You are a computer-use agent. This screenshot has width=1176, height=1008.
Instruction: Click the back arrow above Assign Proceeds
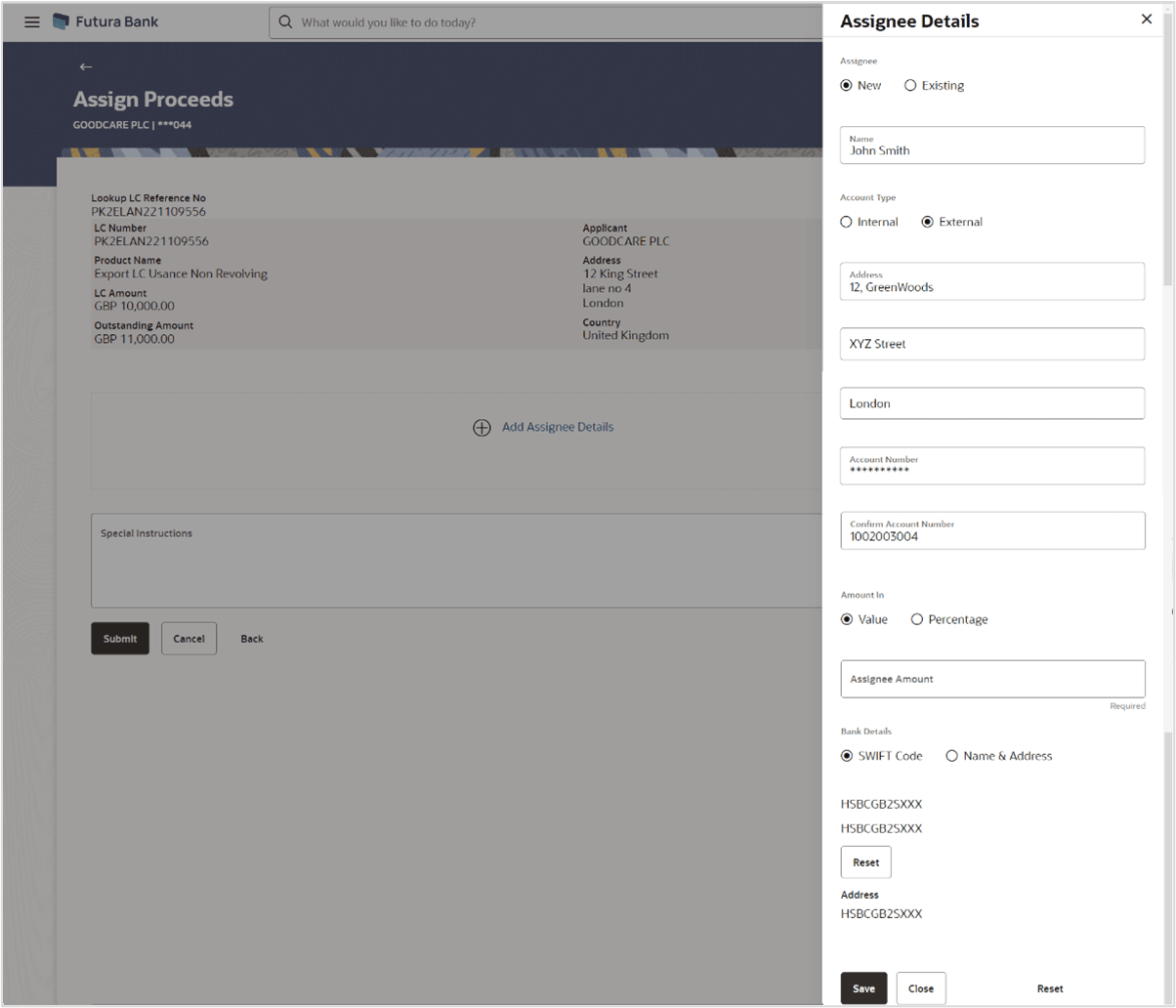pos(85,66)
